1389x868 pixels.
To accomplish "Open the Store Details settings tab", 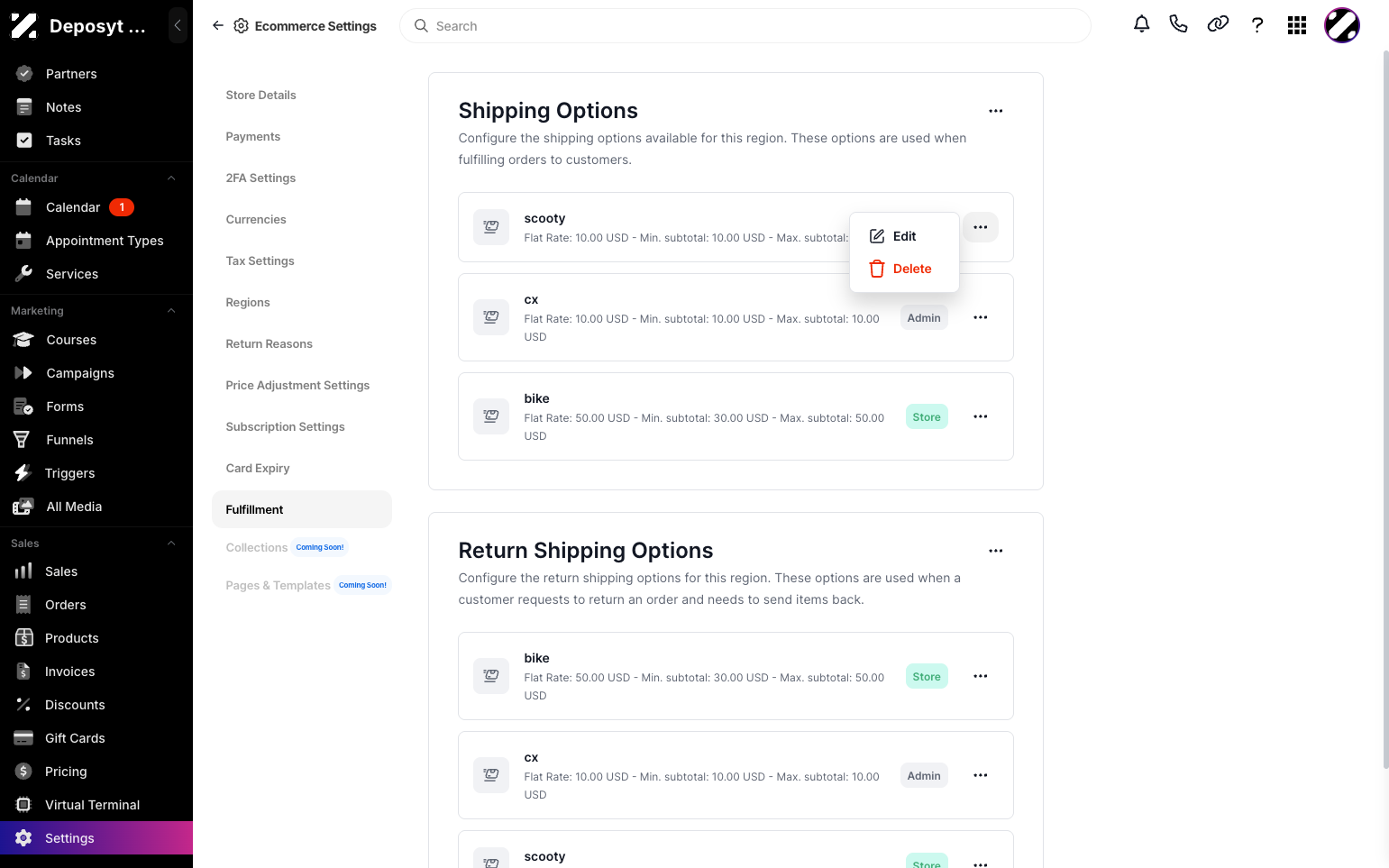I will click(260, 95).
